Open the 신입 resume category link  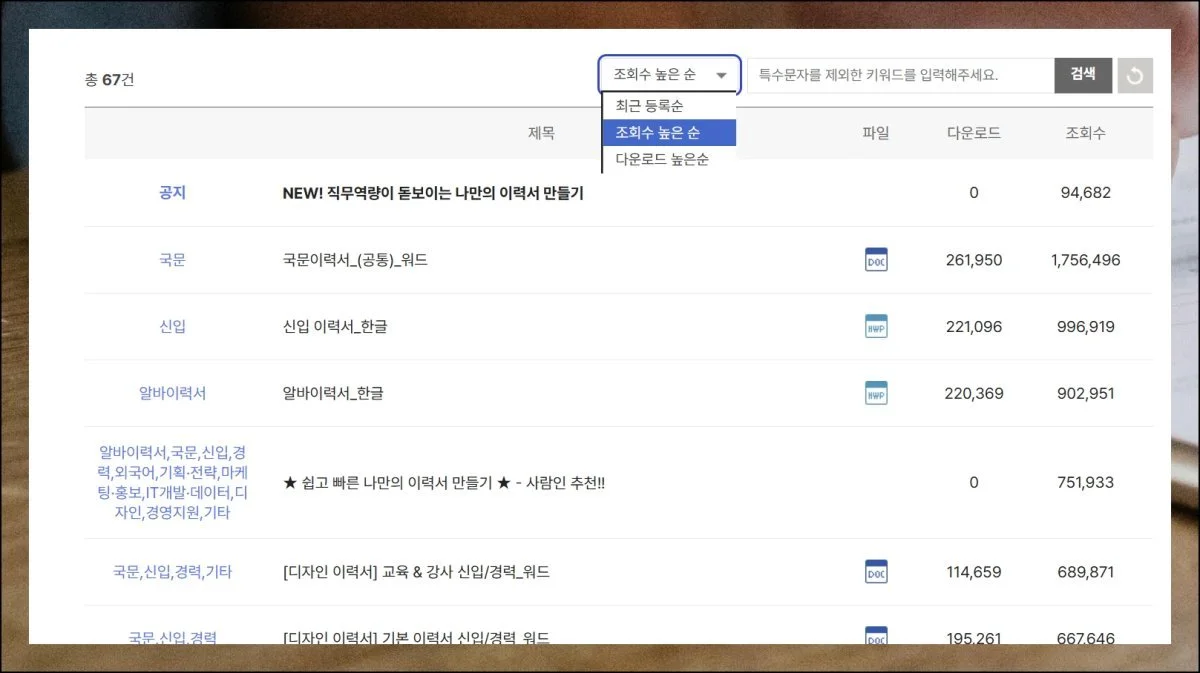[x=172, y=326]
